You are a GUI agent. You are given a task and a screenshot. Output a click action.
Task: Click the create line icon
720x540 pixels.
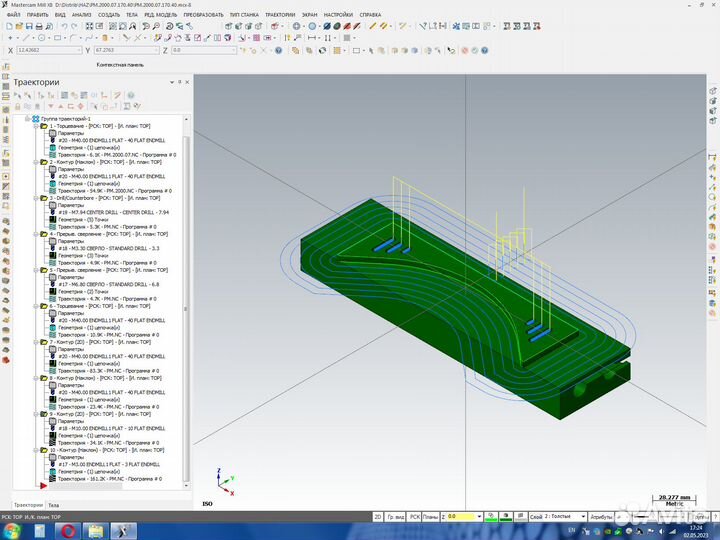point(26,38)
